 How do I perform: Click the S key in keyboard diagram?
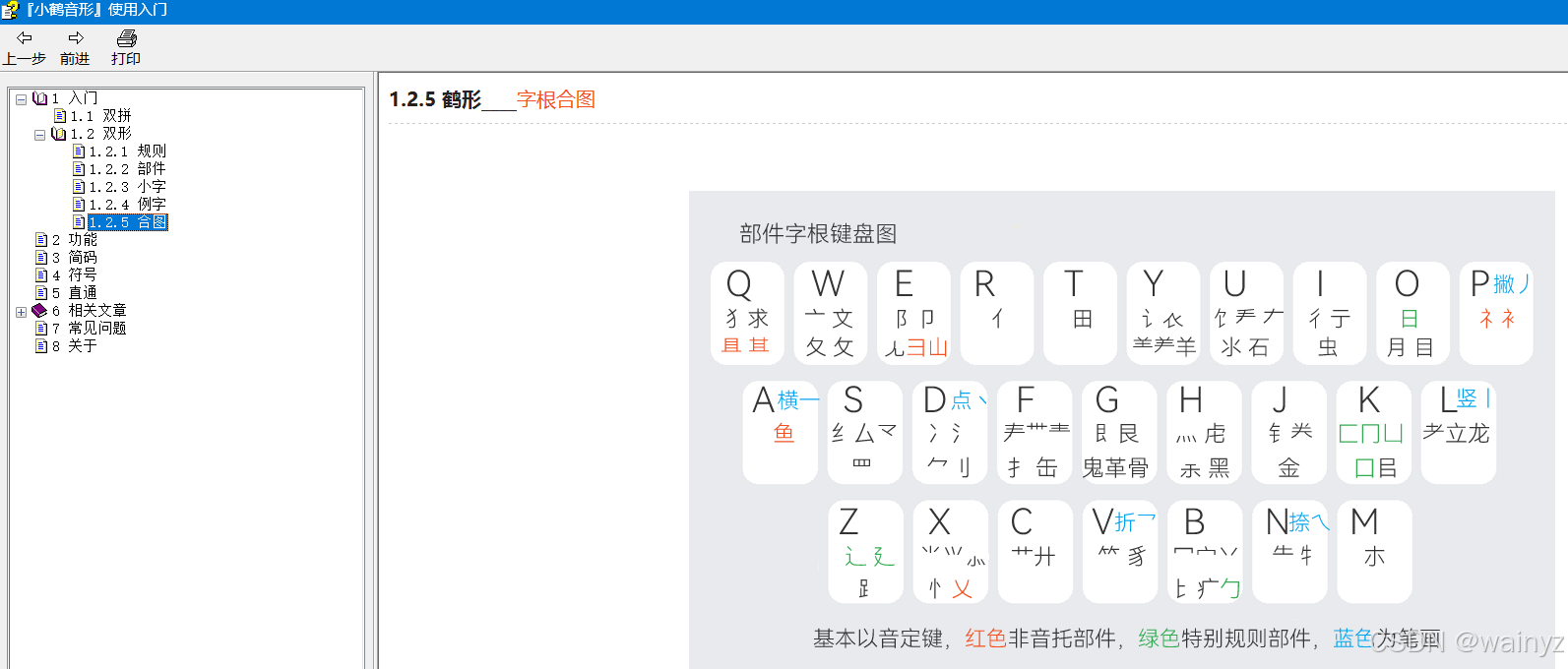click(865, 433)
